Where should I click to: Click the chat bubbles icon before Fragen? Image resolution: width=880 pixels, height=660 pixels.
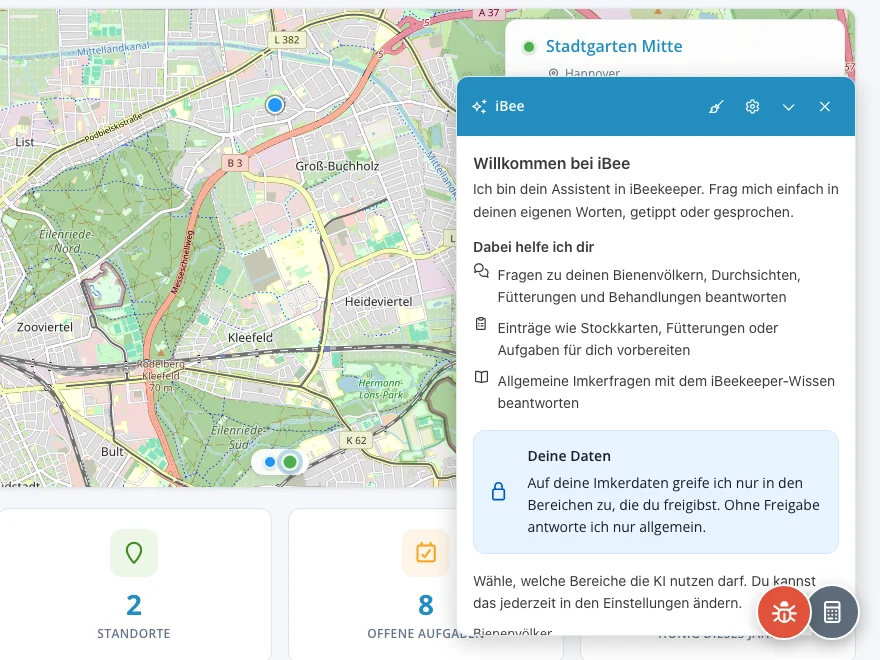481,272
